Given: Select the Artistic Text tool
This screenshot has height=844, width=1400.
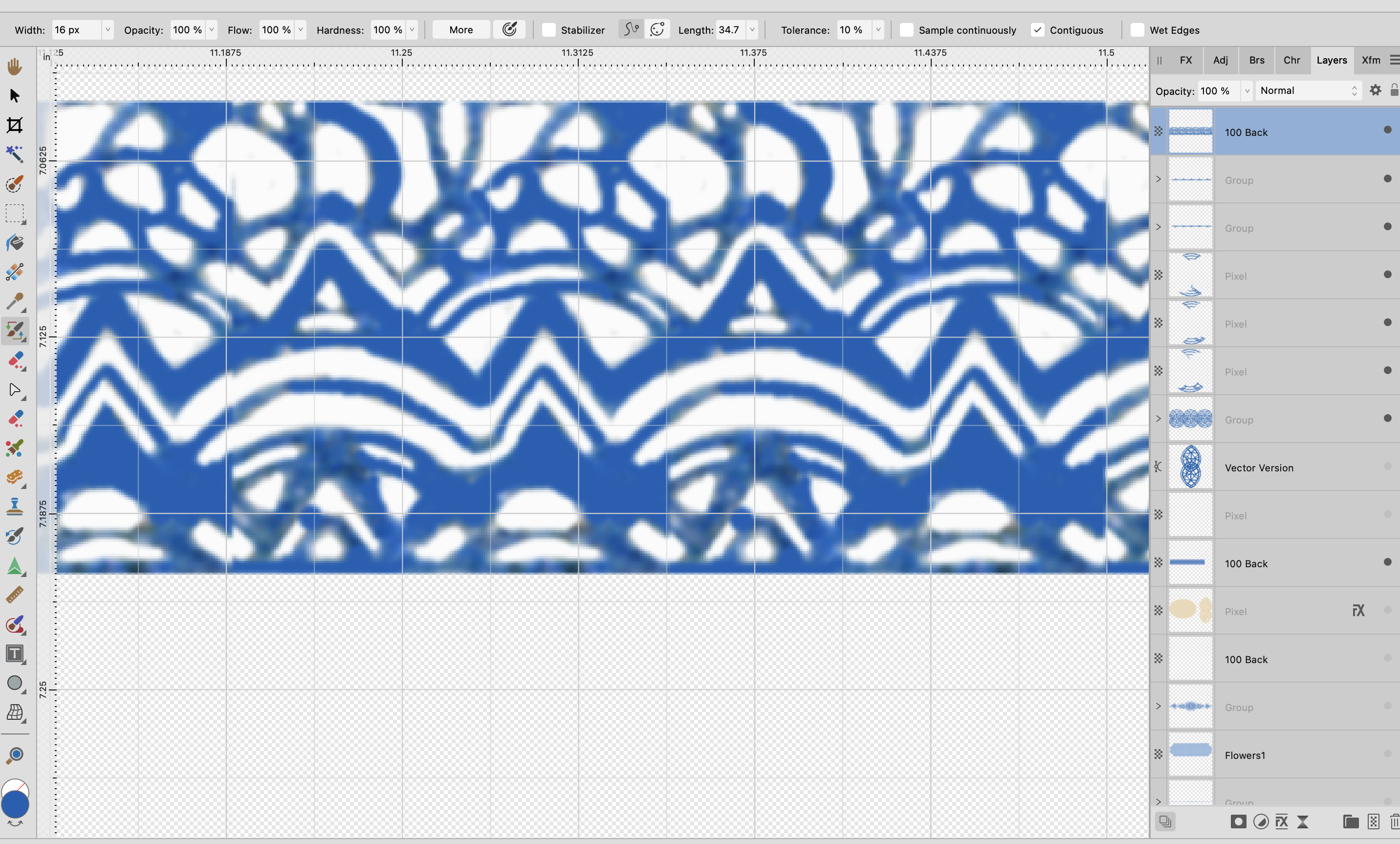Looking at the screenshot, I should pyautogui.click(x=15, y=654).
